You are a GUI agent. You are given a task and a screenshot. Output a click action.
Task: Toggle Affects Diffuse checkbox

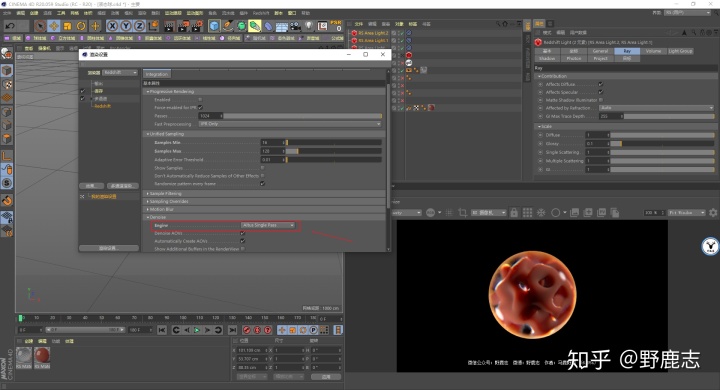[x=601, y=84]
